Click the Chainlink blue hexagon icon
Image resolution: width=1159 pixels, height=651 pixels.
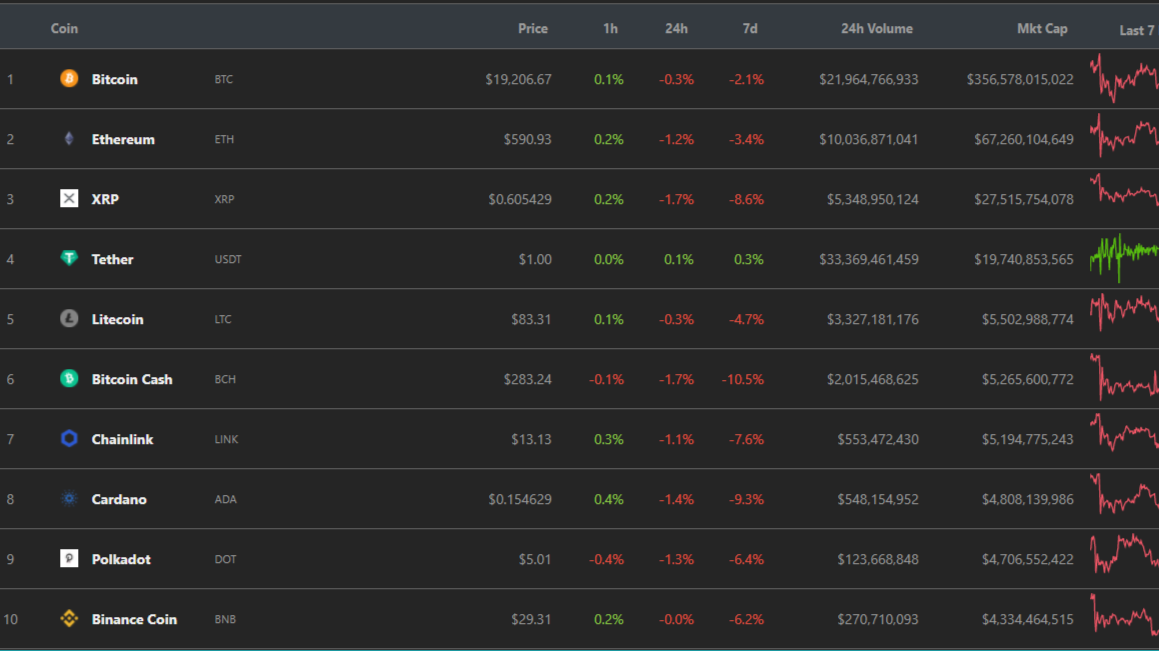pos(69,438)
